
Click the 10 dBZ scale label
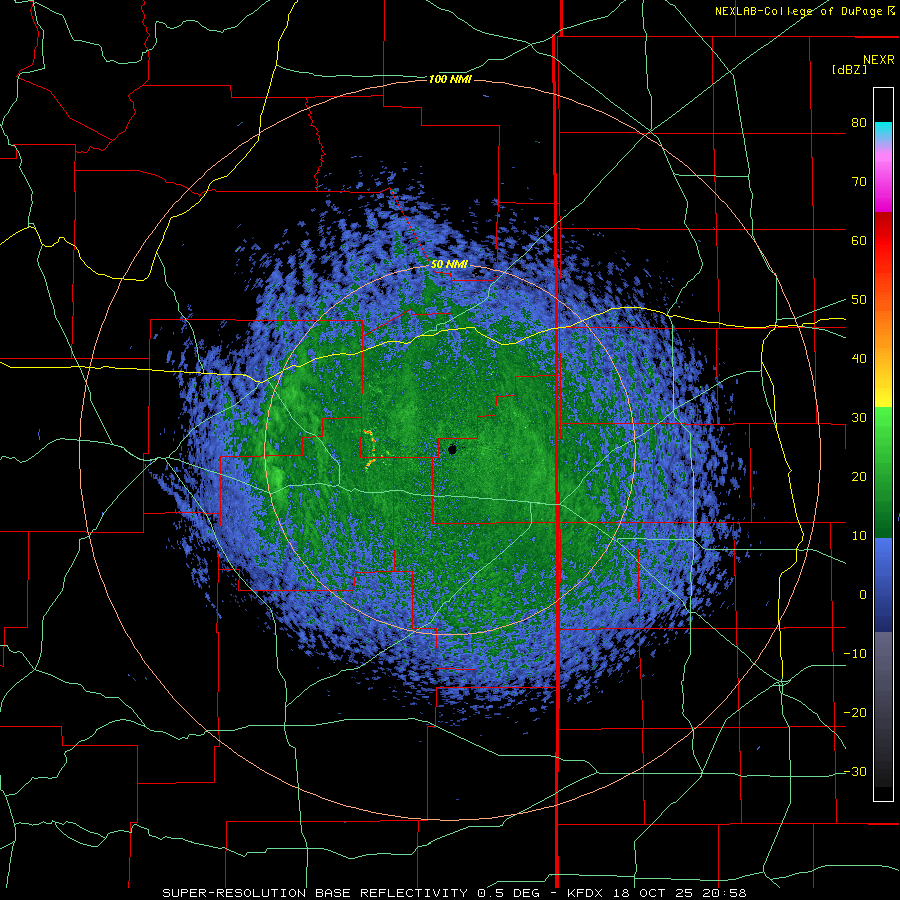(x=859, y=536)
